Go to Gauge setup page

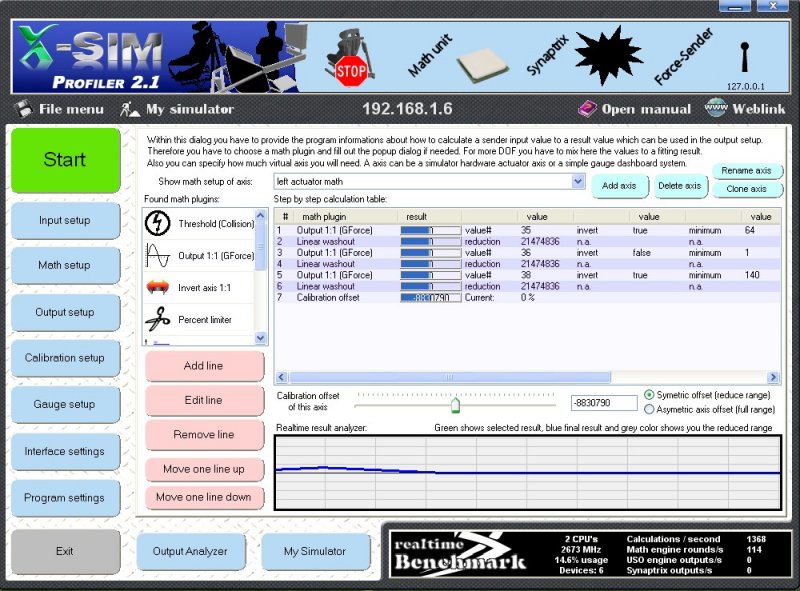point(65,404)
